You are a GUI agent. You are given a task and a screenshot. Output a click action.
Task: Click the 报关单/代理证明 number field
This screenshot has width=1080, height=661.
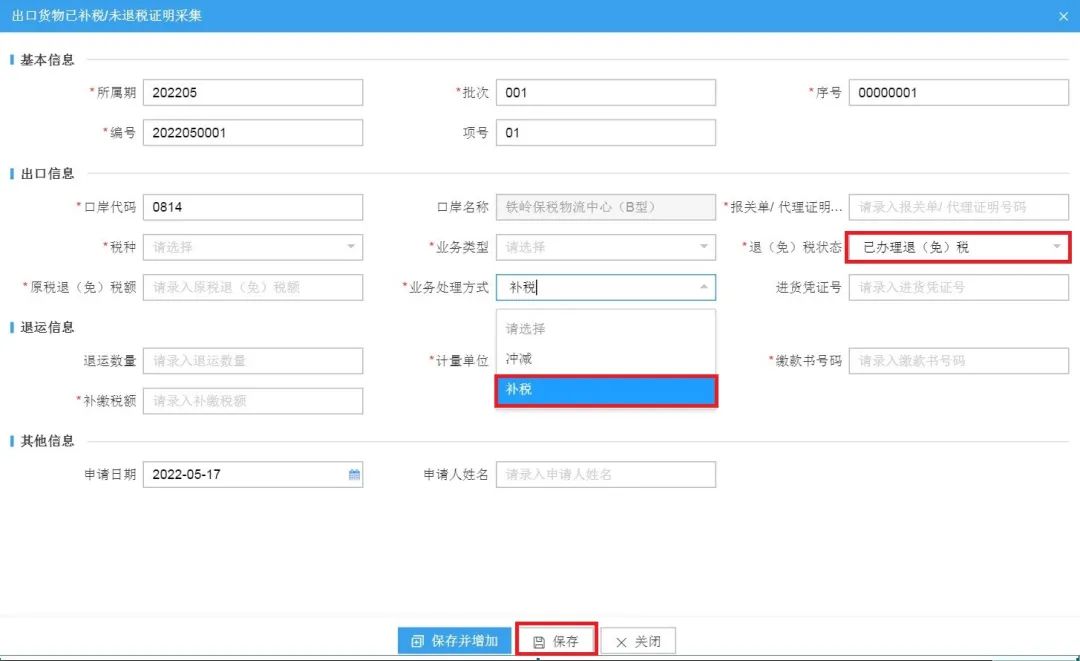click(x=958, y=207)
